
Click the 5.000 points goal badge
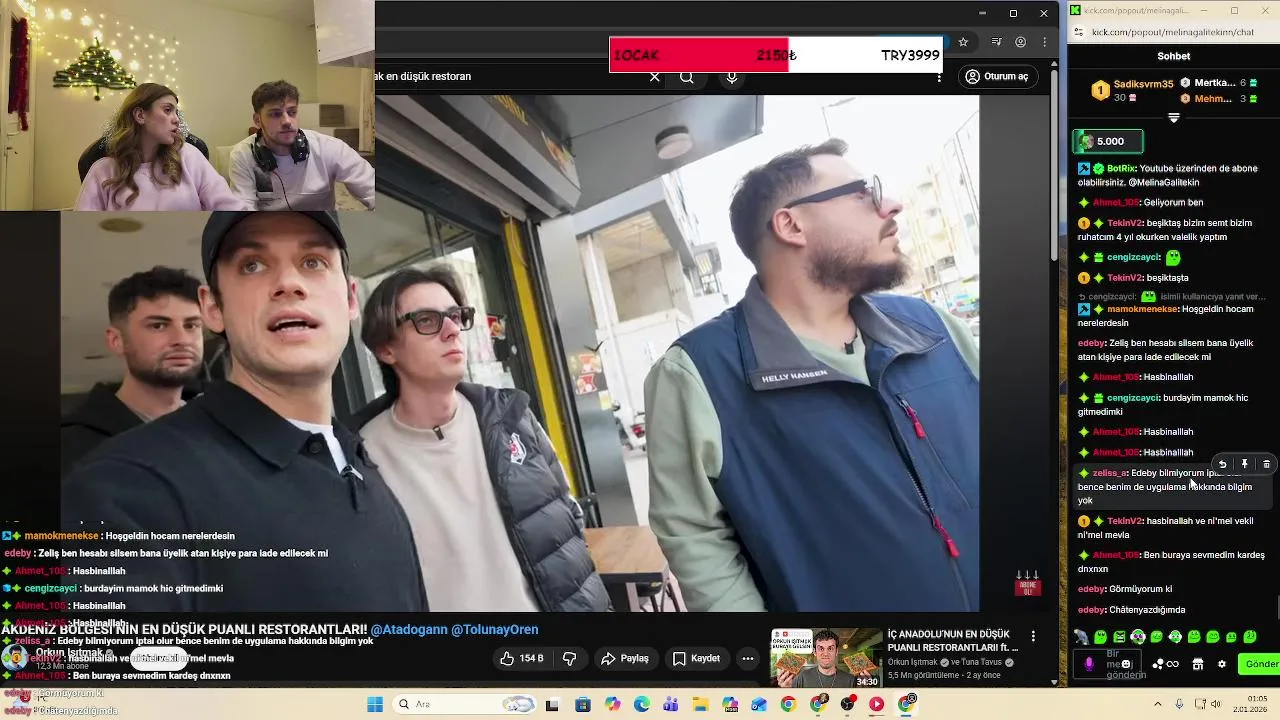point(1106,141)
